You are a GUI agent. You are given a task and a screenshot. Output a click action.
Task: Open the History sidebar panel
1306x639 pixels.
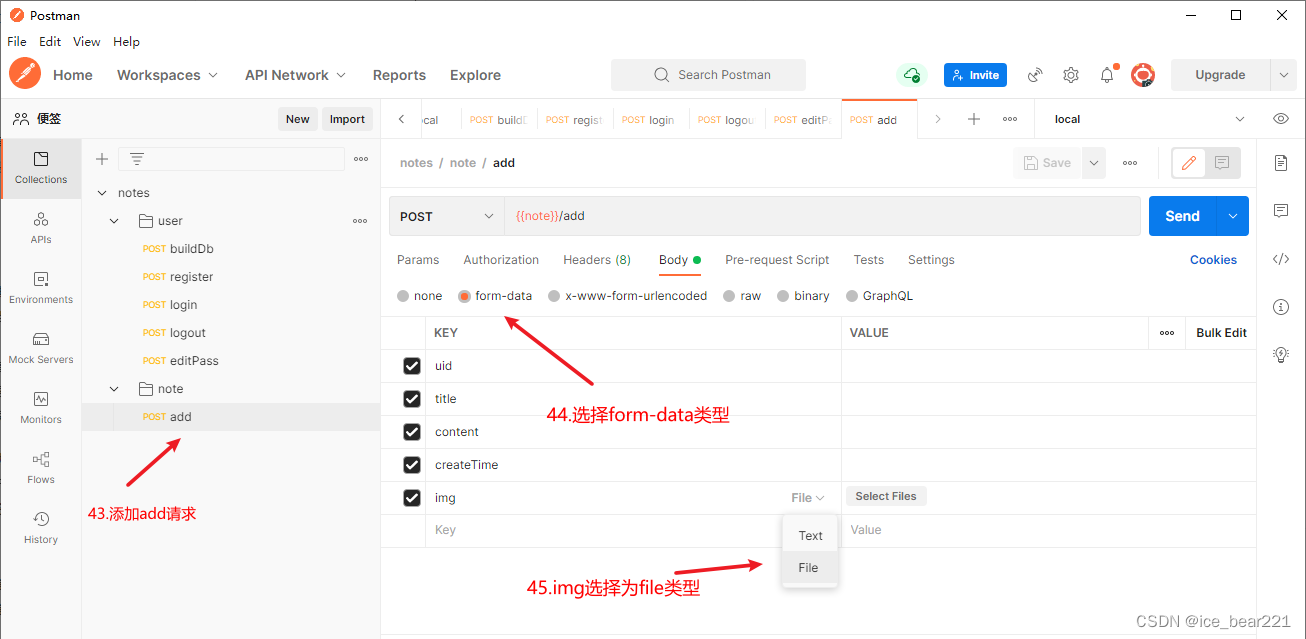point(41,528)
